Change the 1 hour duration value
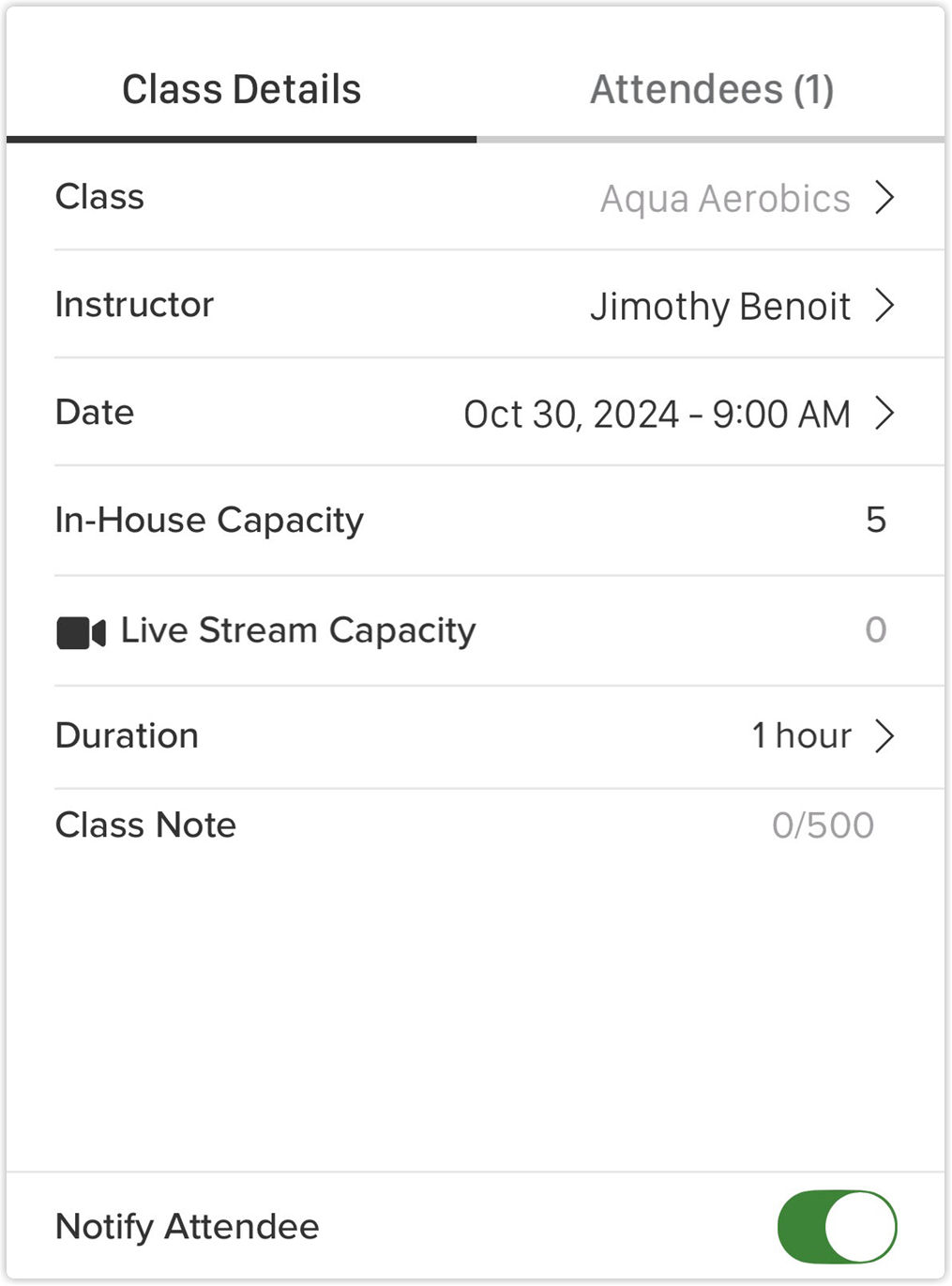 coord(802,735)
